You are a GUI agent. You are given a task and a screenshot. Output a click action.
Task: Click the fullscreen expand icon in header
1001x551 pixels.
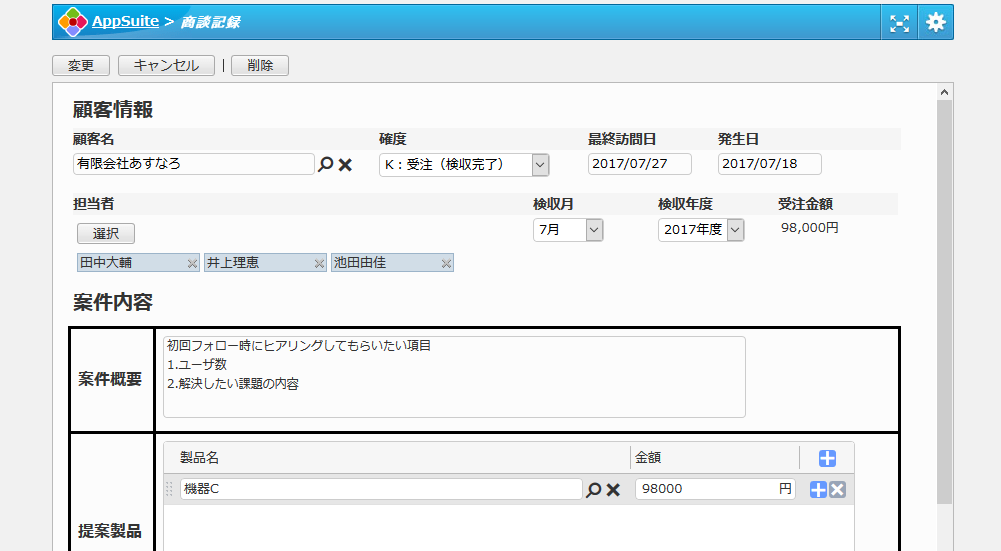(x=899, y=22)
